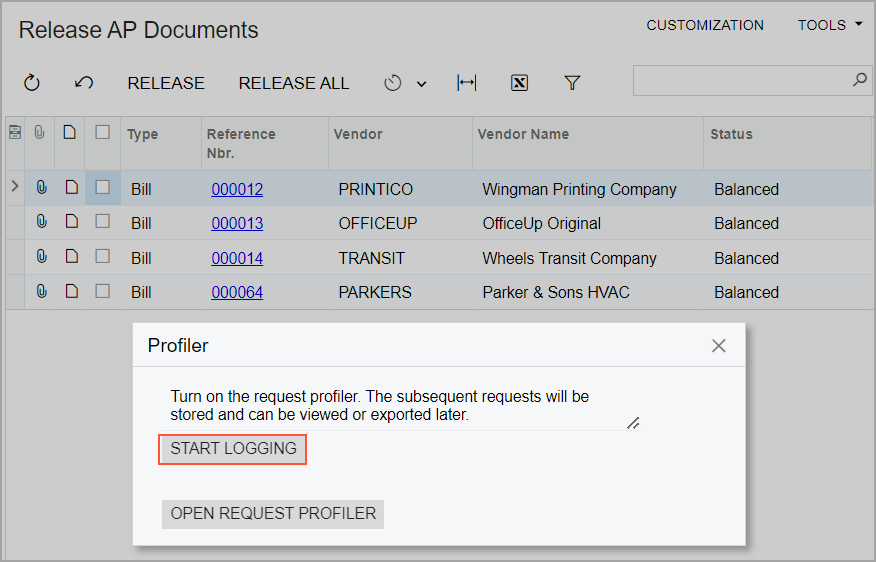Screen dimensions: 876x562
Task: Close the Profiler dialog
Action: pyautogui.click(x=718, y=346)
